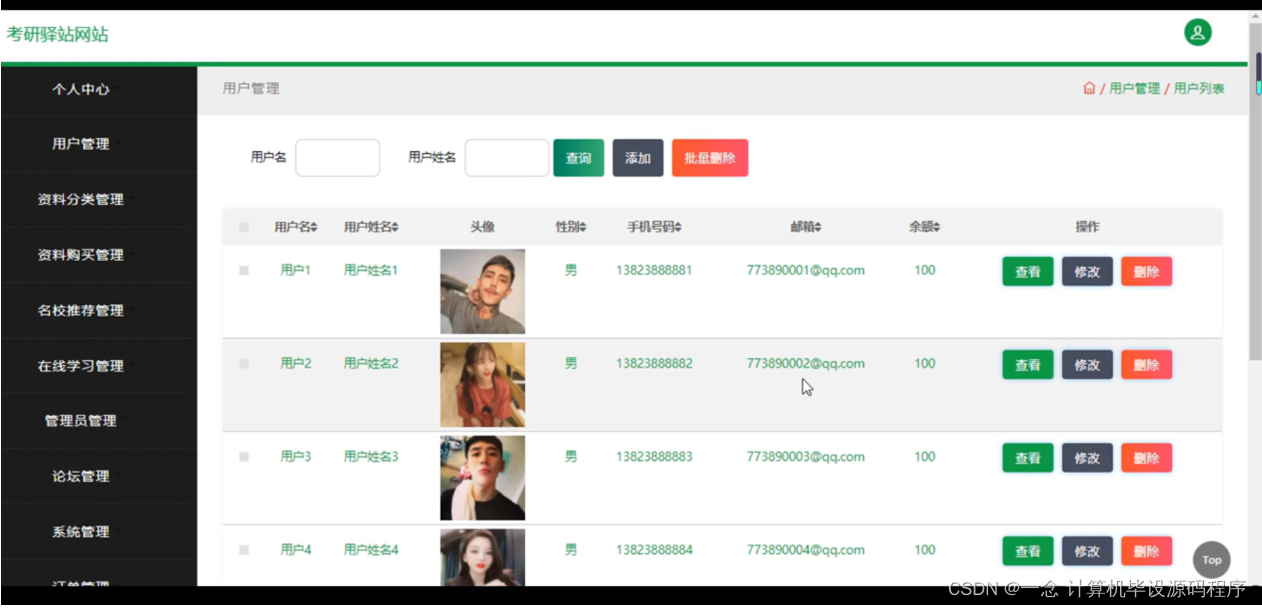Click phone number 13823888884 cell
The image size is (1262, 608).
pyautogui.click(x=654, y=549)
